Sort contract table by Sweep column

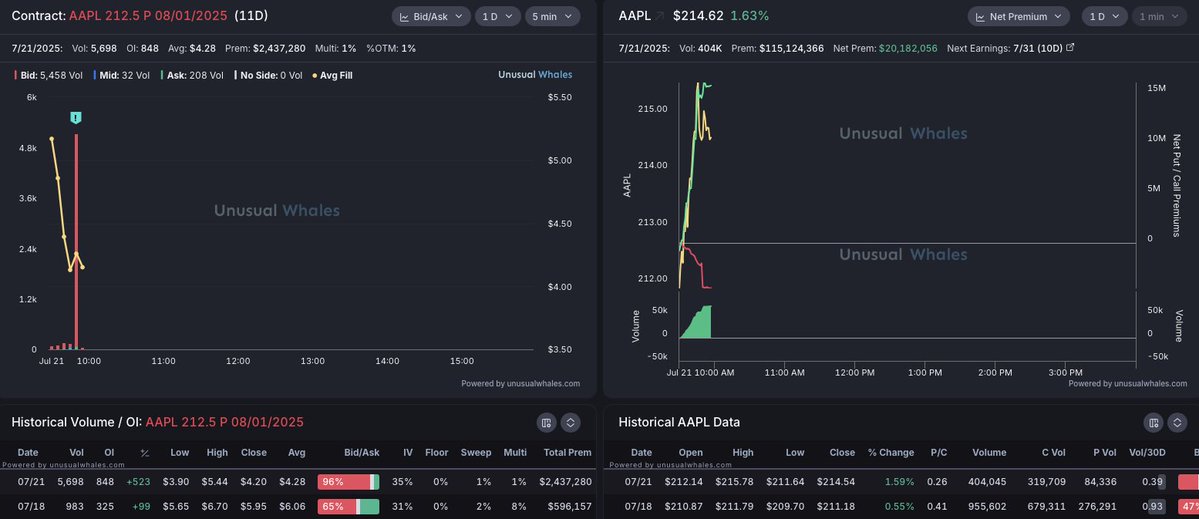coord(475,453)
